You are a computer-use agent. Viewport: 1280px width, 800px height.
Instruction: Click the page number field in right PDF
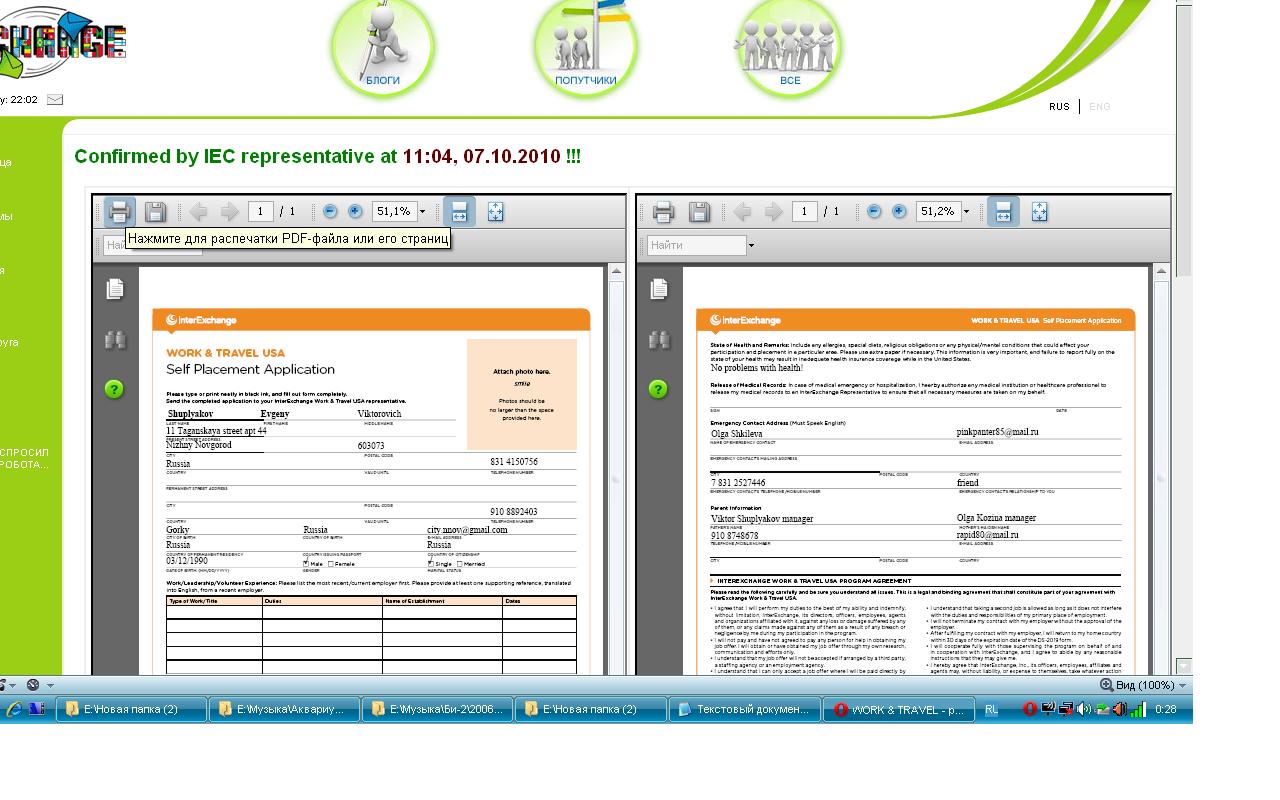tap(805, 211)
